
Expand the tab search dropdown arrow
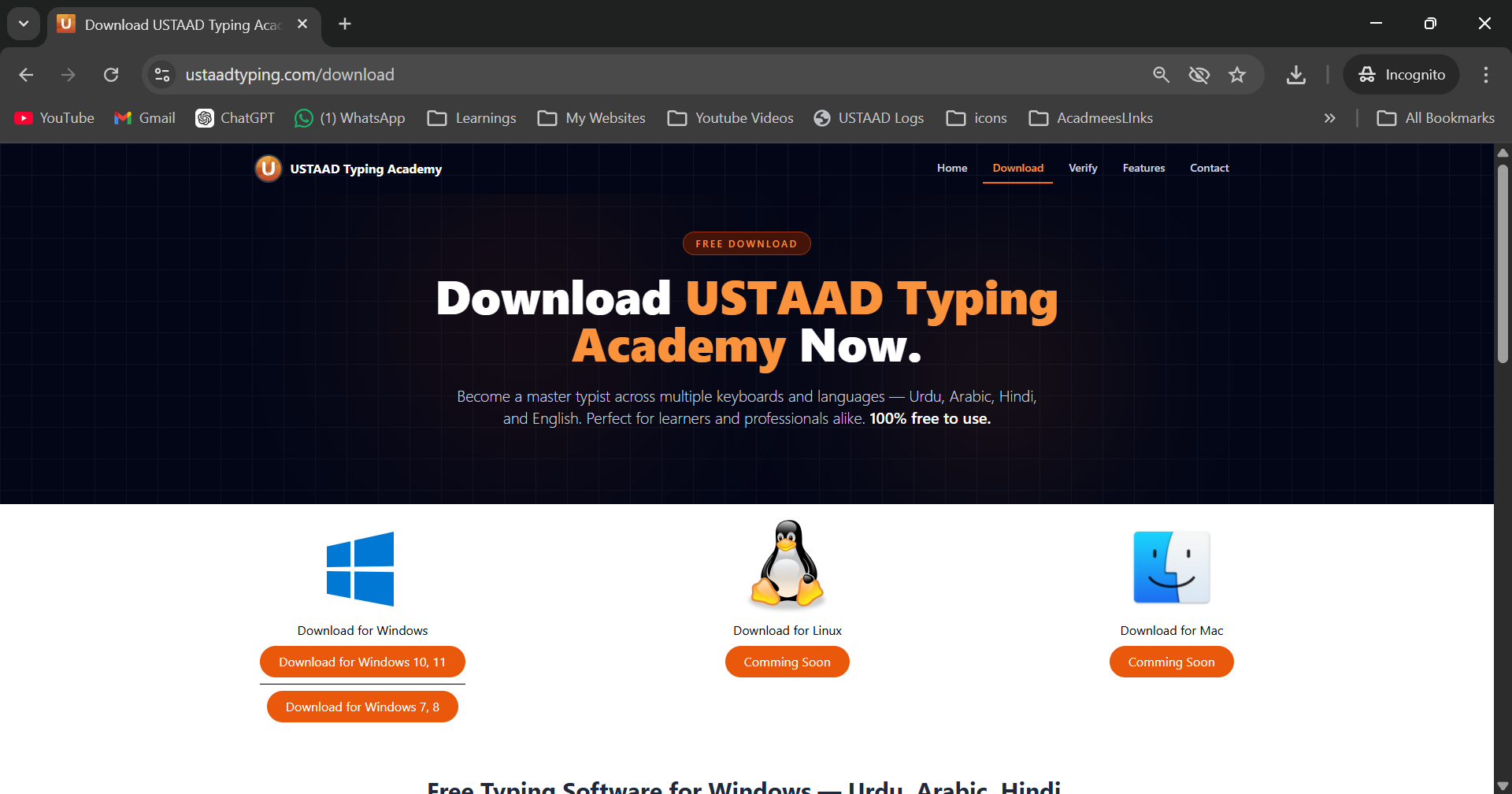pyautogui.click(x=24, y=24)
